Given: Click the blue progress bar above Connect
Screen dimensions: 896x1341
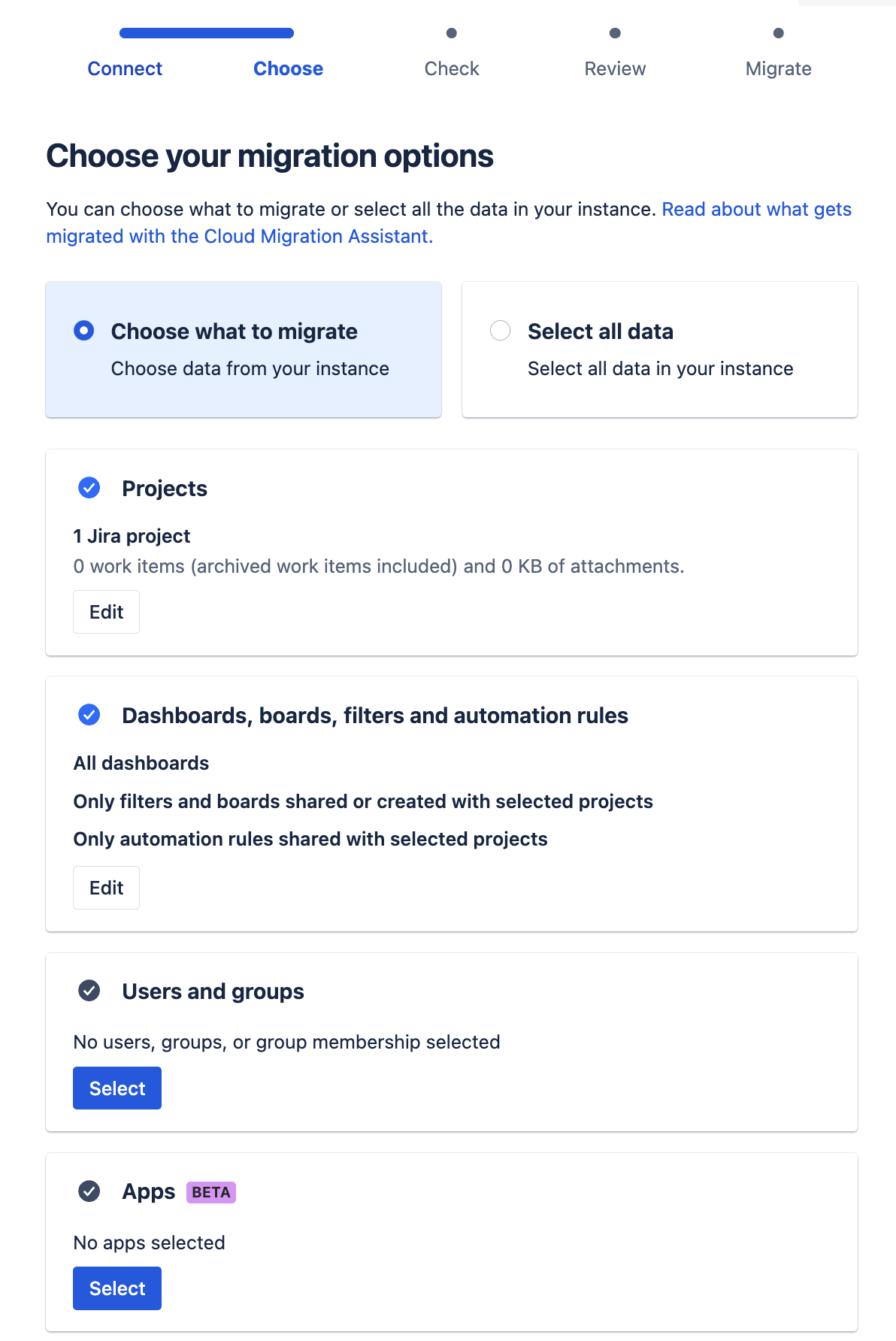Looking at the screenshot, I should [x=206, y=33].
